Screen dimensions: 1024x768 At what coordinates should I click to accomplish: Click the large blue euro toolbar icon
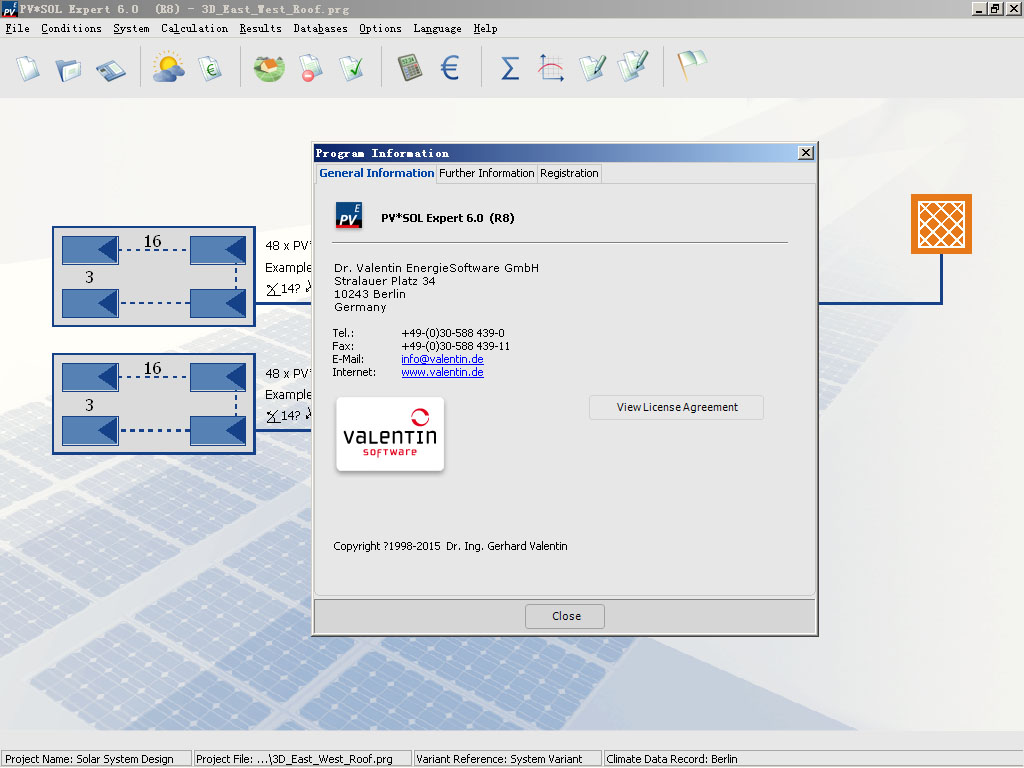pos(450,68)
